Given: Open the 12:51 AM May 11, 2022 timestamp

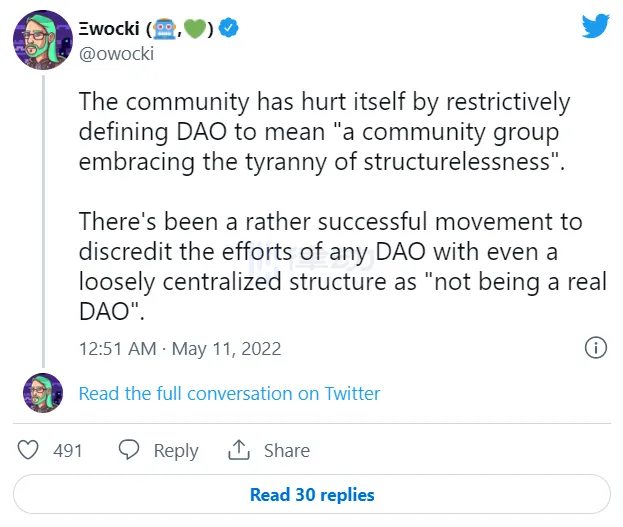Looking at the screenshot, I should [180, 349].
